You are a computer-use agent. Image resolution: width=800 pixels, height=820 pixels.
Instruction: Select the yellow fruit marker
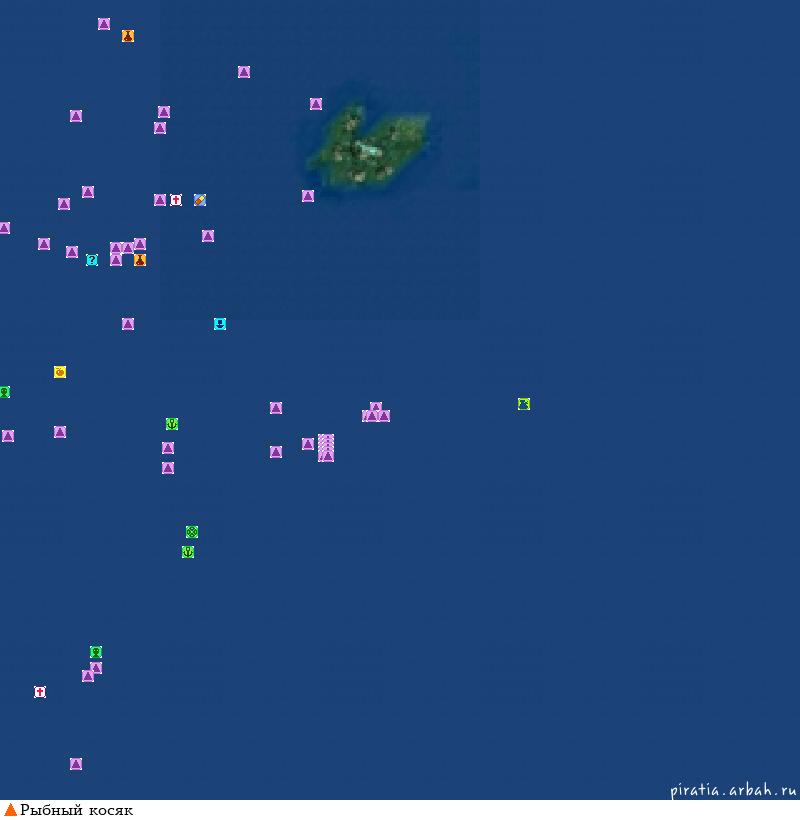[60, 372]
